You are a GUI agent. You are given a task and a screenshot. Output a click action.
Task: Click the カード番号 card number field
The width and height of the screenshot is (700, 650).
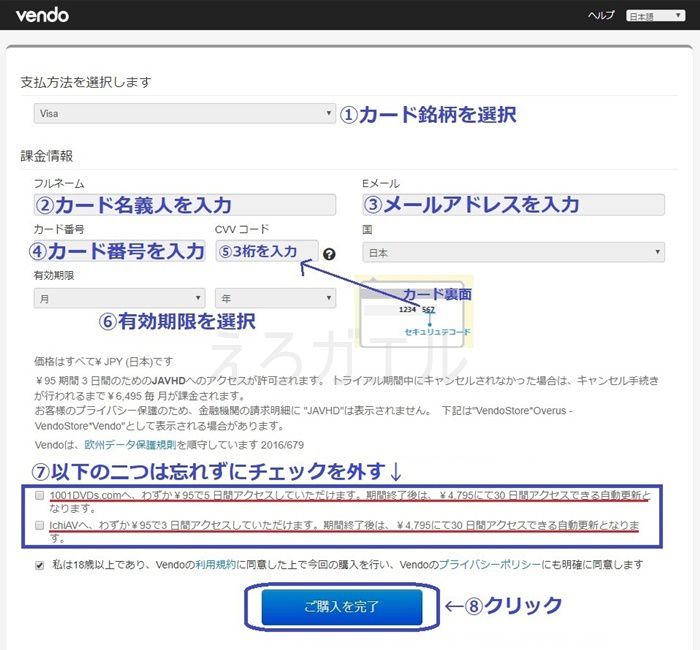pos(119,251)
